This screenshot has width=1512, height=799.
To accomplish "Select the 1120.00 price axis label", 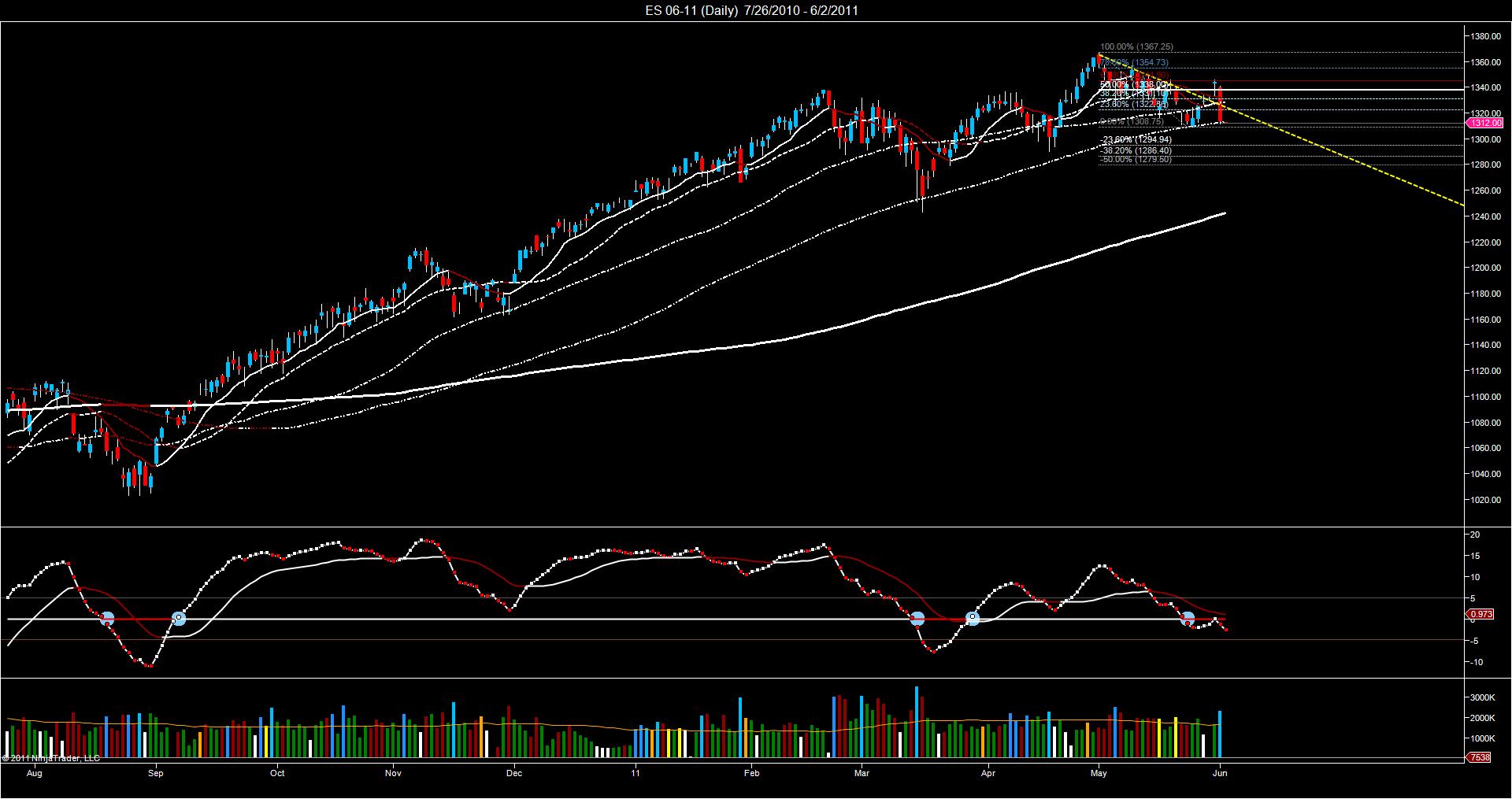I will 1484,371.
